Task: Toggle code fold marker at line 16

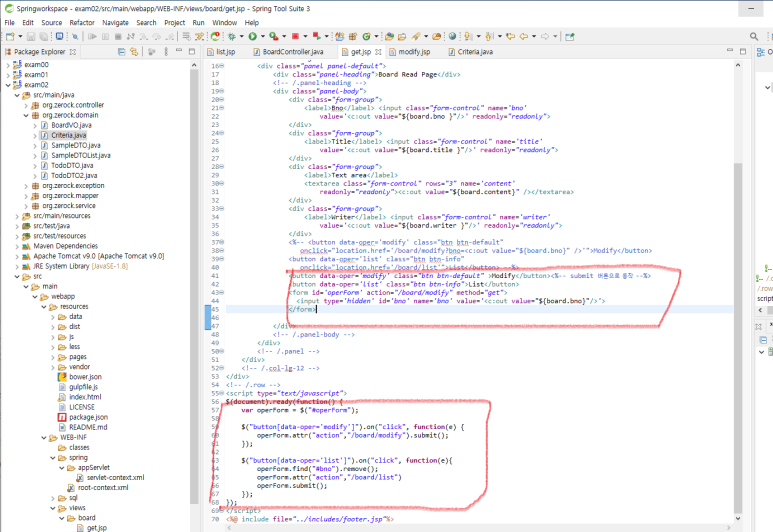Action: (x=221, y=66)
